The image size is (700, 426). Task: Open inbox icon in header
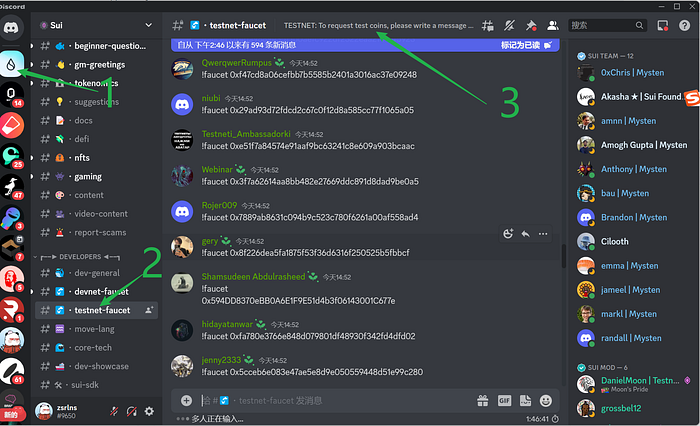pos(663,25)
